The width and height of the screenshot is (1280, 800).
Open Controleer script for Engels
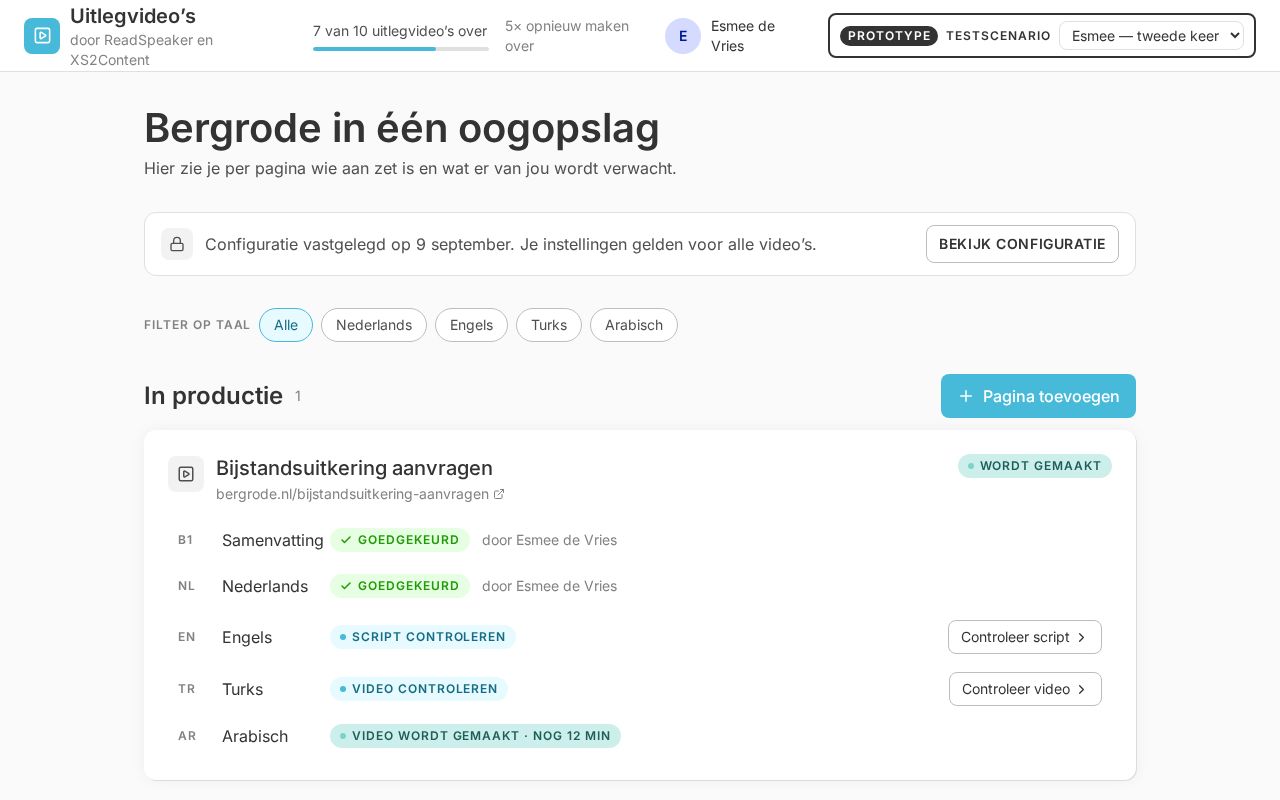pos(1025,637)
